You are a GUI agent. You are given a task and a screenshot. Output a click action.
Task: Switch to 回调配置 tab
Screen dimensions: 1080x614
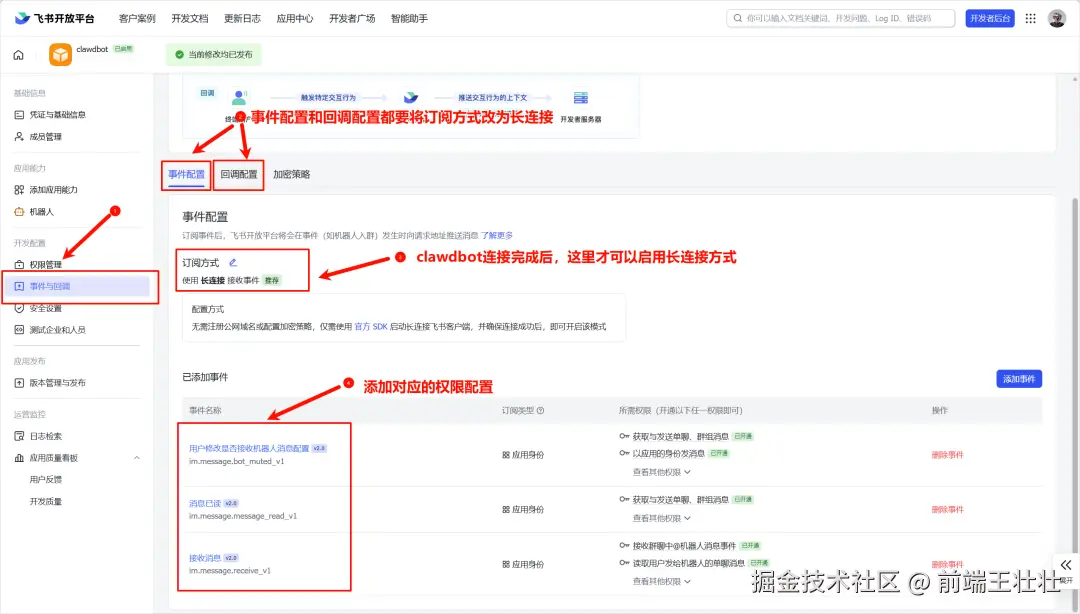click(x=239, y=174)
